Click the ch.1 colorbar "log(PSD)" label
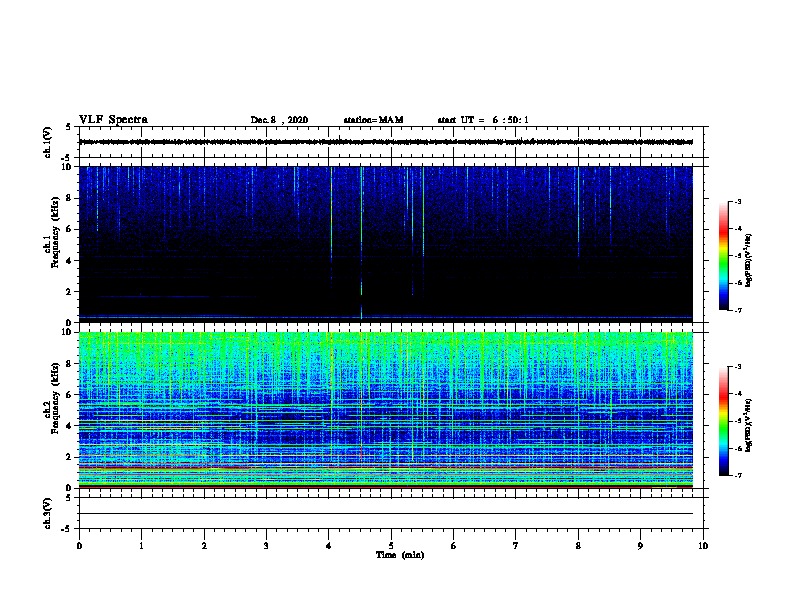 [x=749, y=260]
